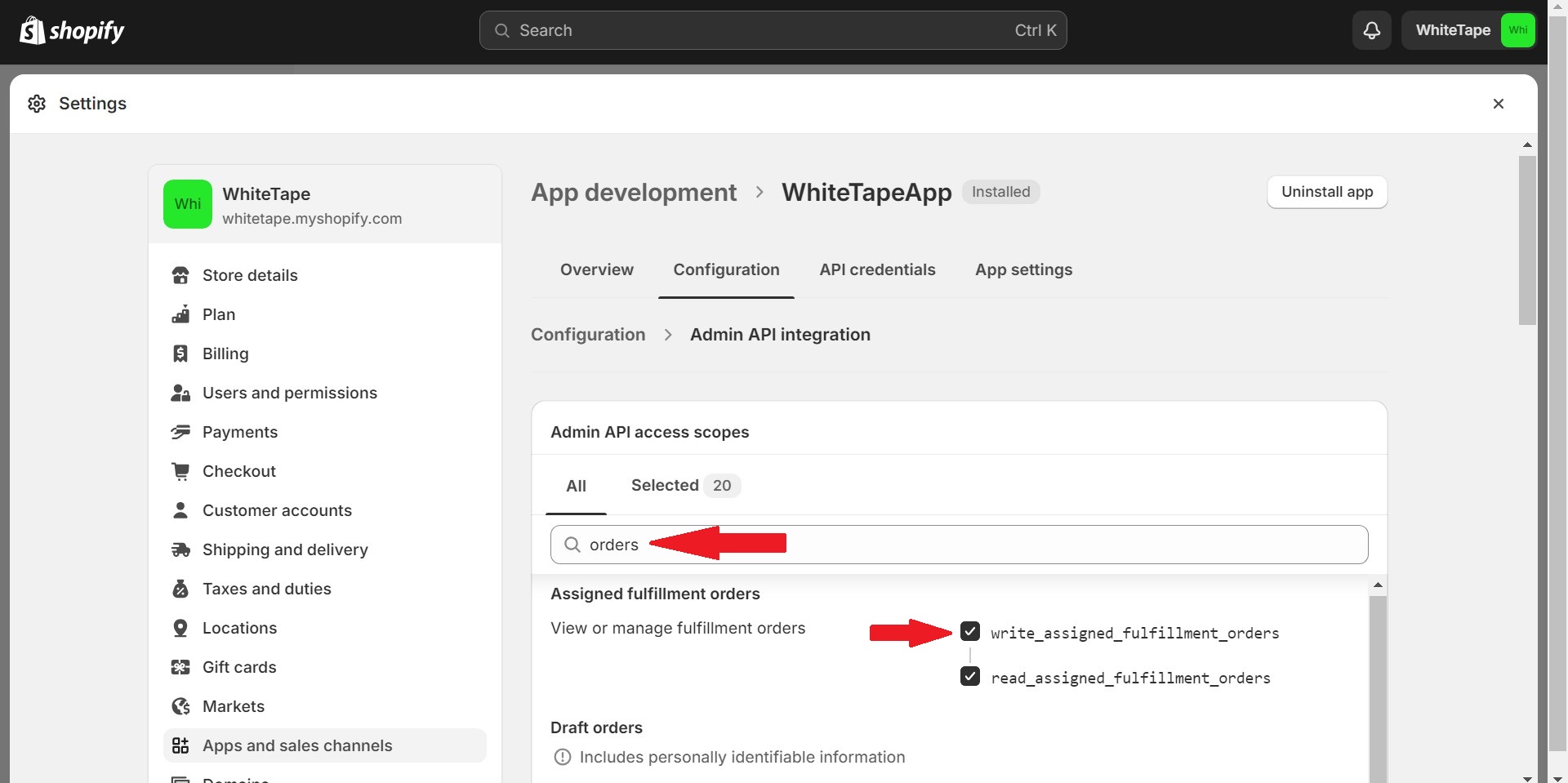Open the API credentials tab
Viewport: 1568px width, 783px height.
pyautogui.click(x=877, y=269)
